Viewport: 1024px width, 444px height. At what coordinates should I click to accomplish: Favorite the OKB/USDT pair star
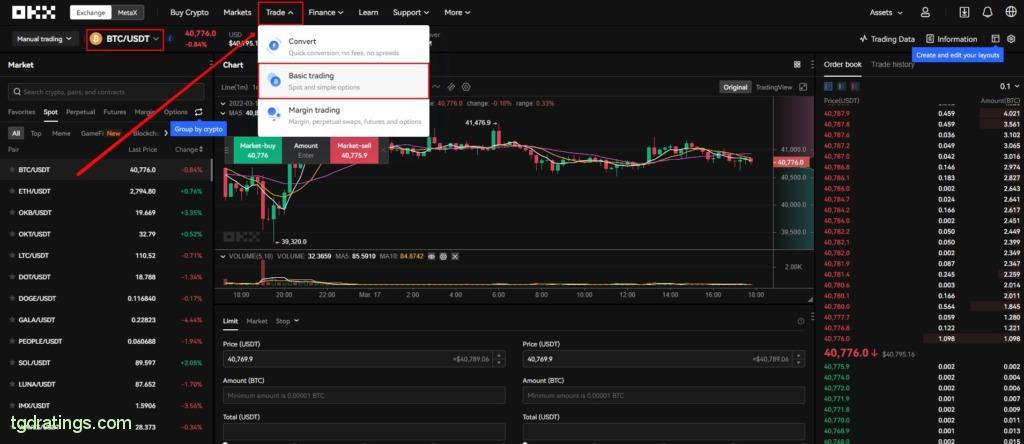tap(12, 213)
